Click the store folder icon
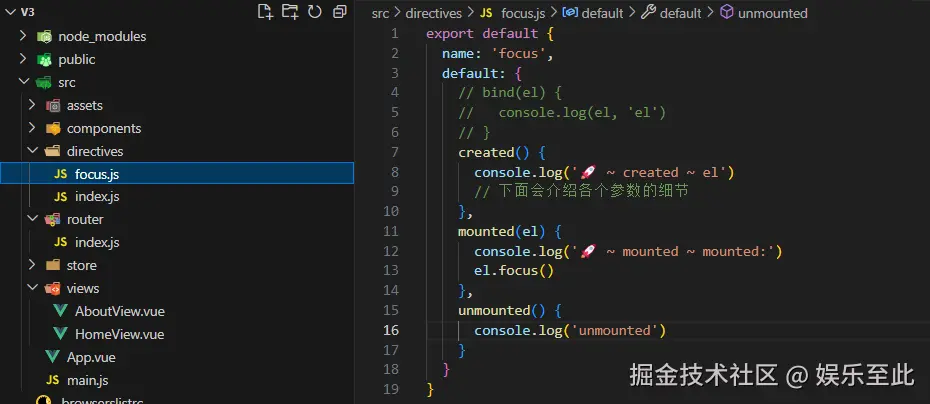The height and width of the screenshot is (404, 930). pos(53,265)
